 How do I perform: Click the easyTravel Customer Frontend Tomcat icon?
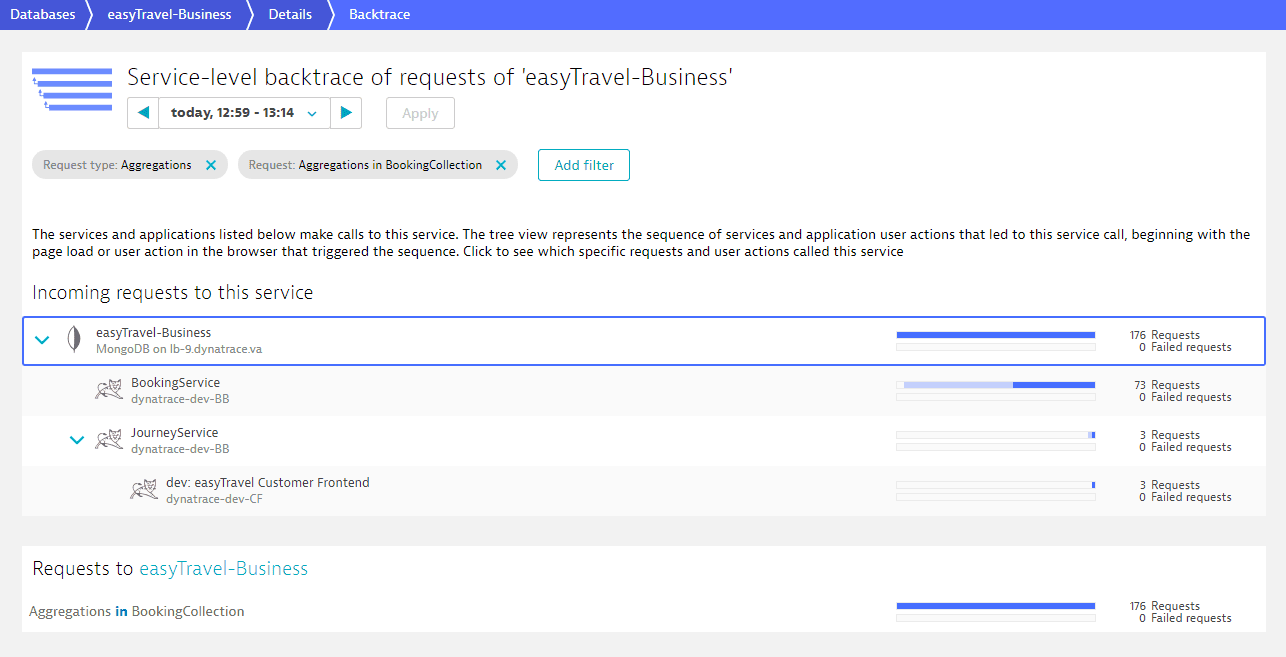144,490
